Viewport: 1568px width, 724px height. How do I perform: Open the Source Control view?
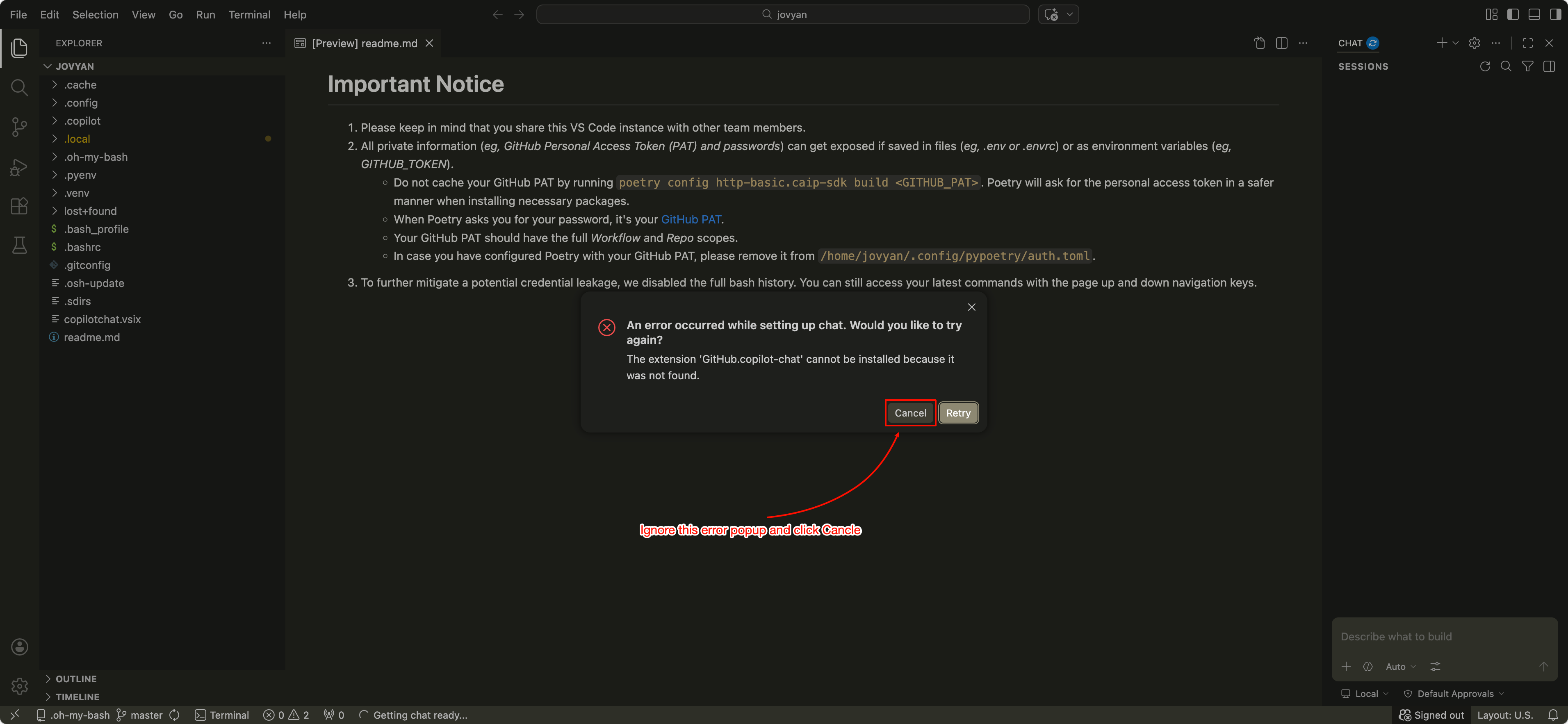click(20, 127)
